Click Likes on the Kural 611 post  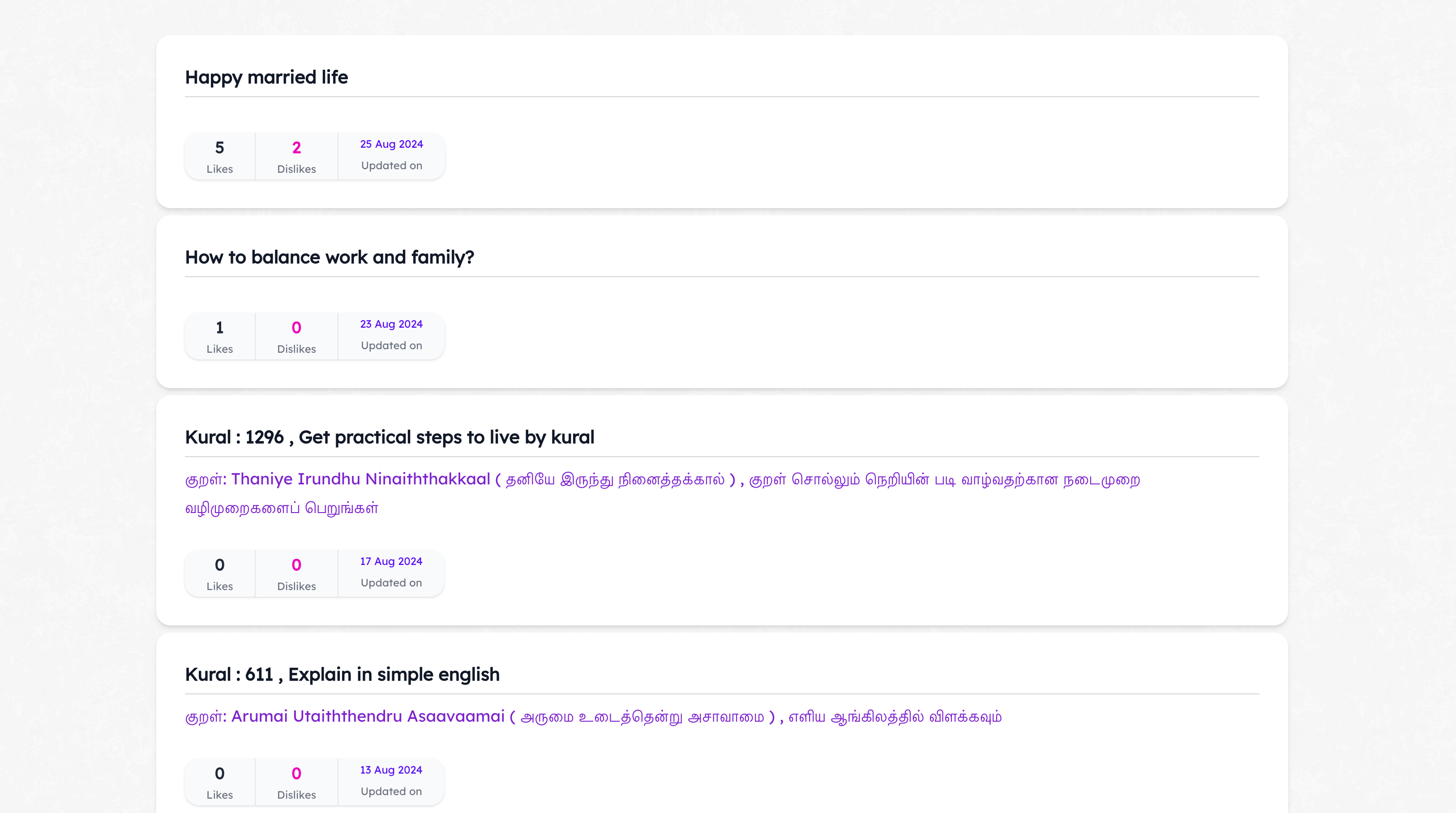pos(219,782)
